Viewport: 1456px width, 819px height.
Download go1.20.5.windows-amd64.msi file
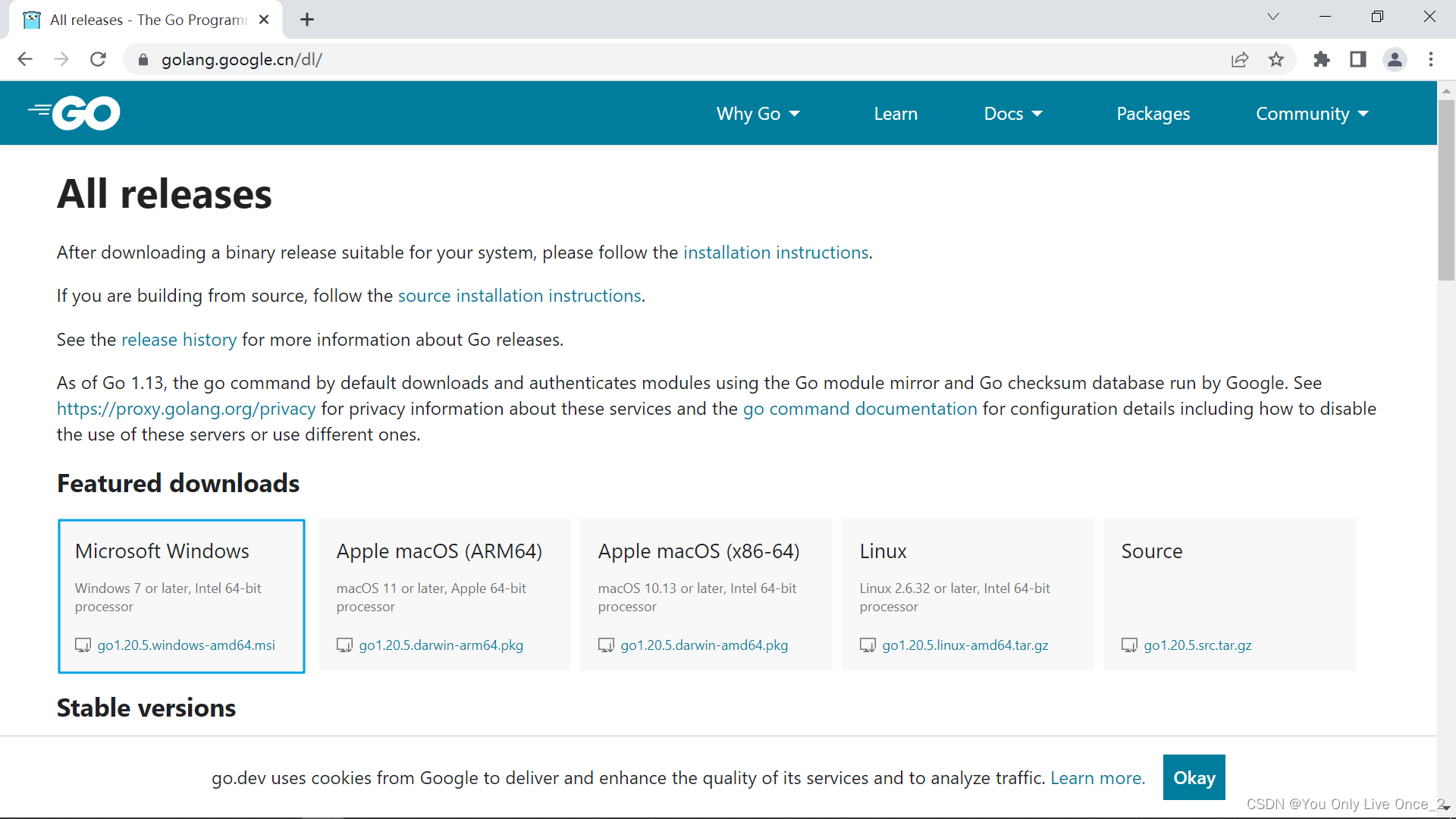(x=186, y=644)
